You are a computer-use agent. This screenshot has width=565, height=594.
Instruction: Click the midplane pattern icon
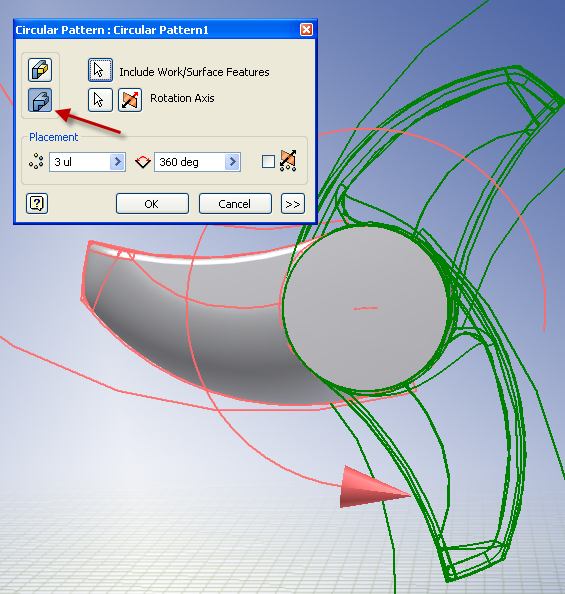(x=288, y=161)
